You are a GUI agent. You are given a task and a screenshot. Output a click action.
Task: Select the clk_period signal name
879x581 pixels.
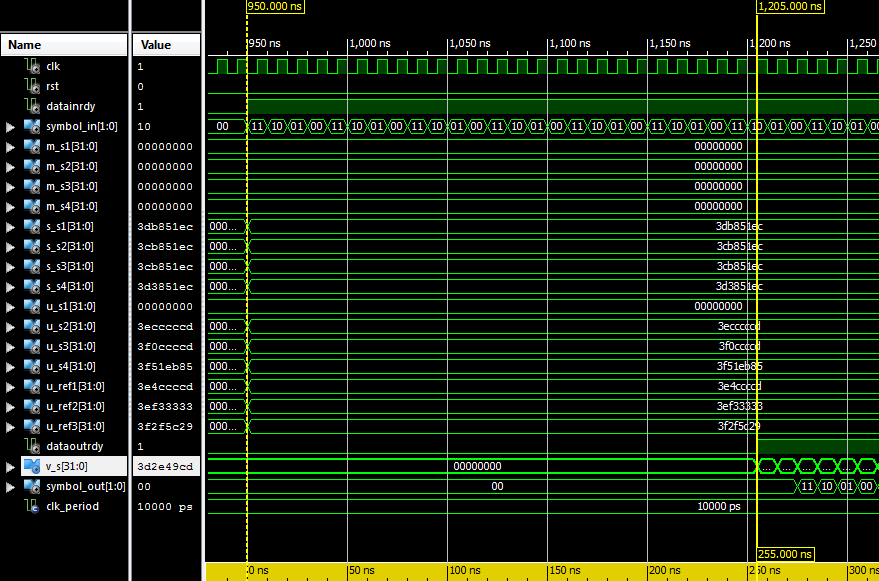point(72,506)
